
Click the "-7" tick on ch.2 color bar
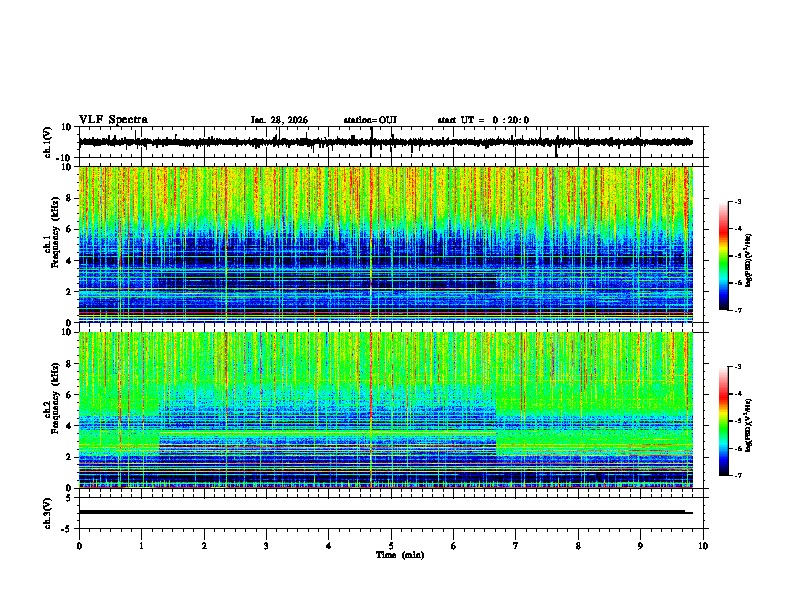738,475
